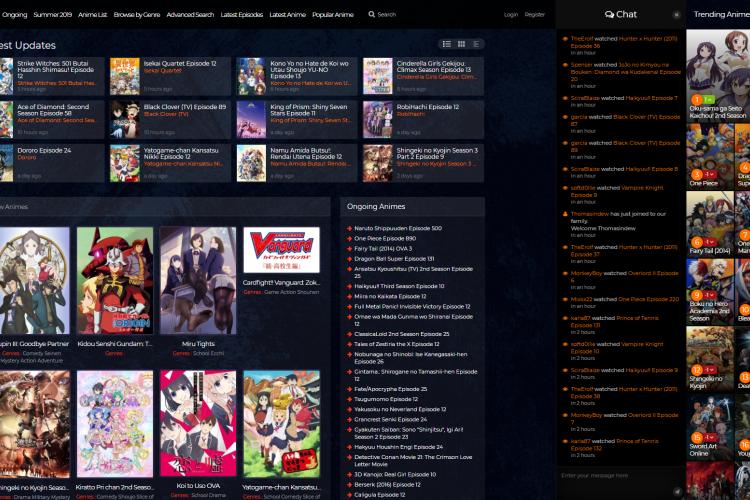Open King of Prism Shiny Seven Stars Episode 11
750x500 pixels.
[x=309, y=110]
